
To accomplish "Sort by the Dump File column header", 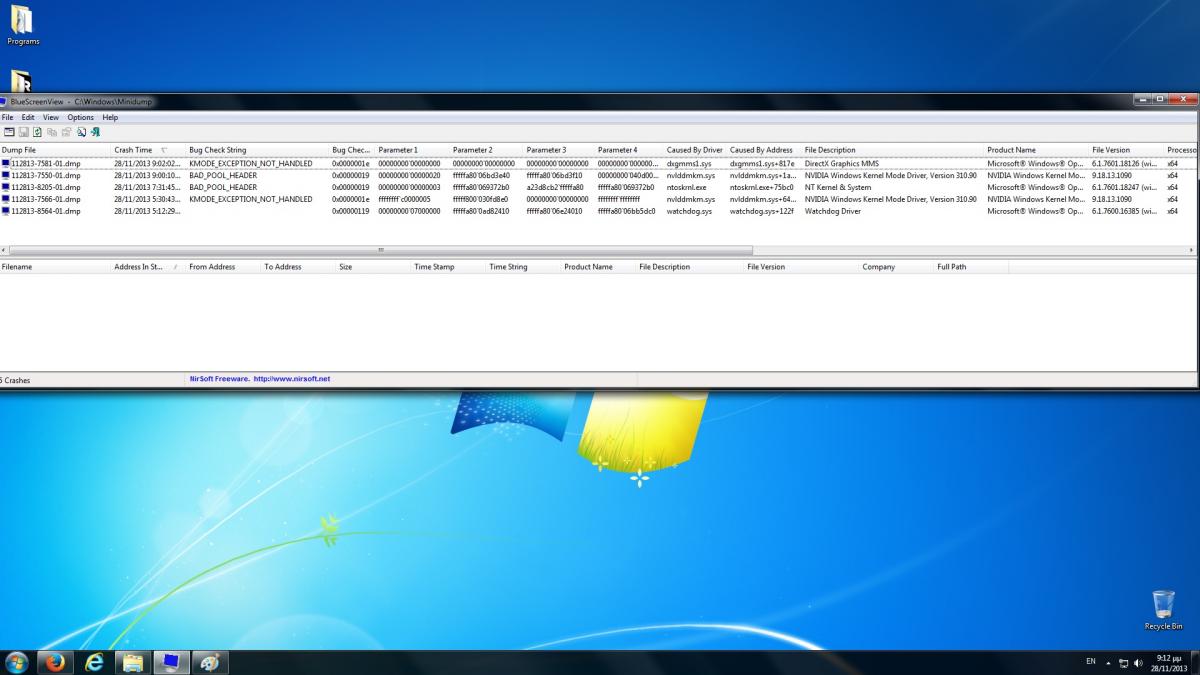I will click(x=56, y=150).
